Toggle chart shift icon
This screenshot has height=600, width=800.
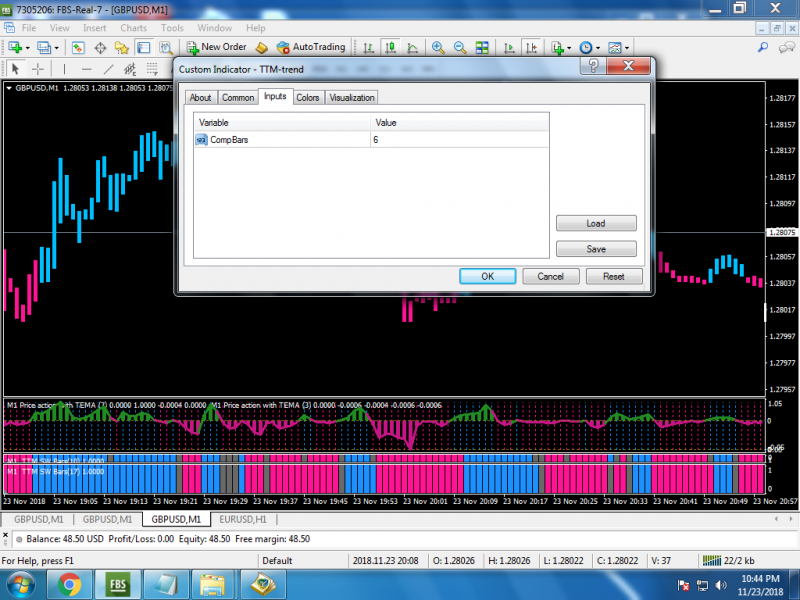531,48
